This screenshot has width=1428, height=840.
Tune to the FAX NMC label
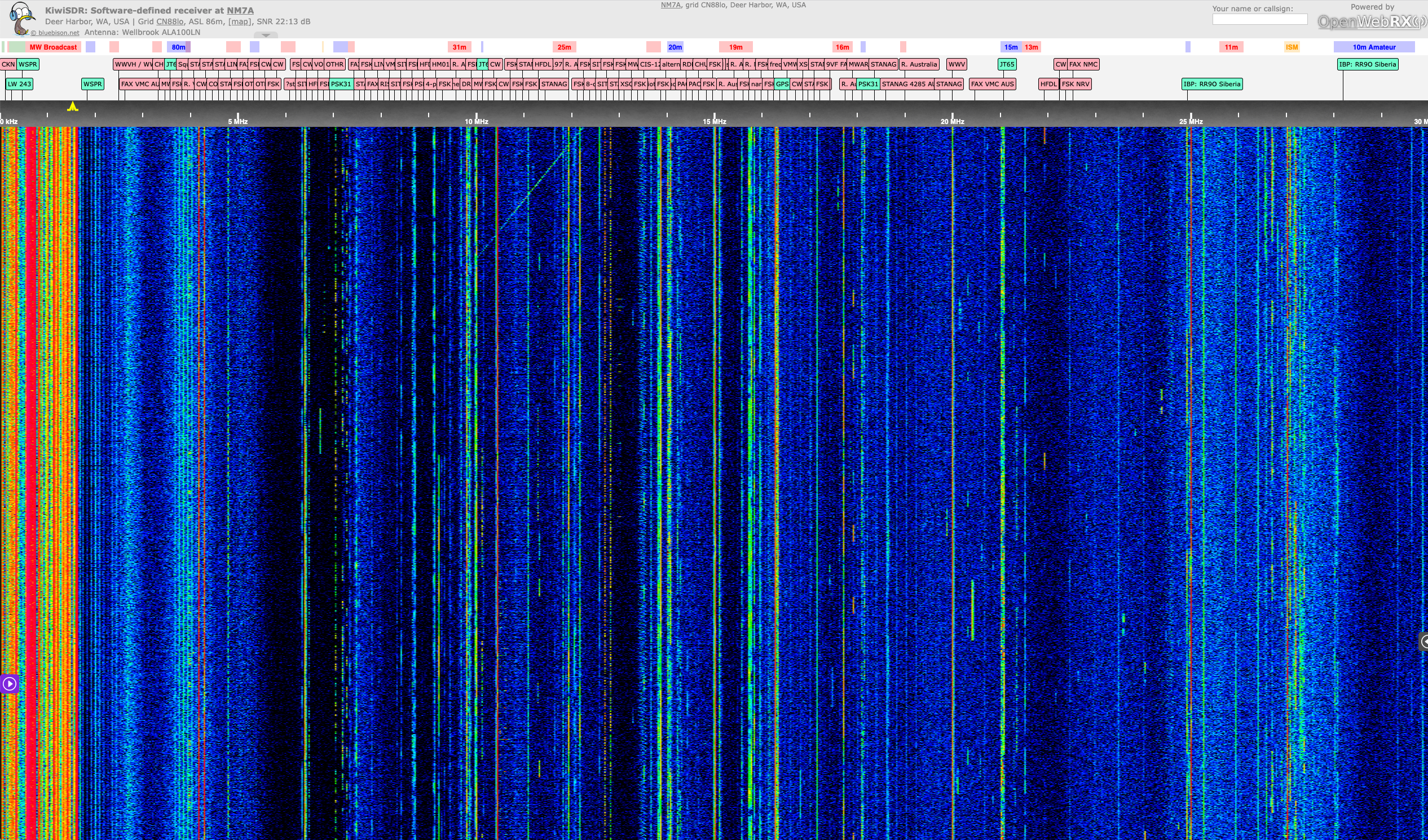pos(1082,64)
